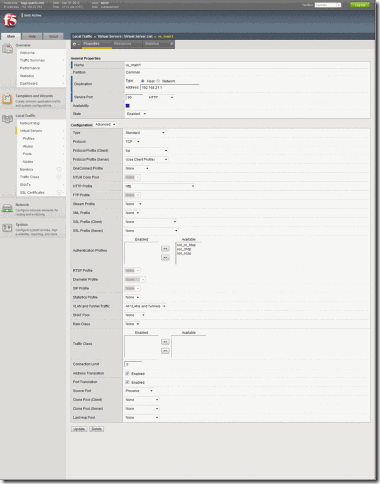Select the Host destination type radio
The width and height of the screenshot is (380, 484).
tap(143, 81)
